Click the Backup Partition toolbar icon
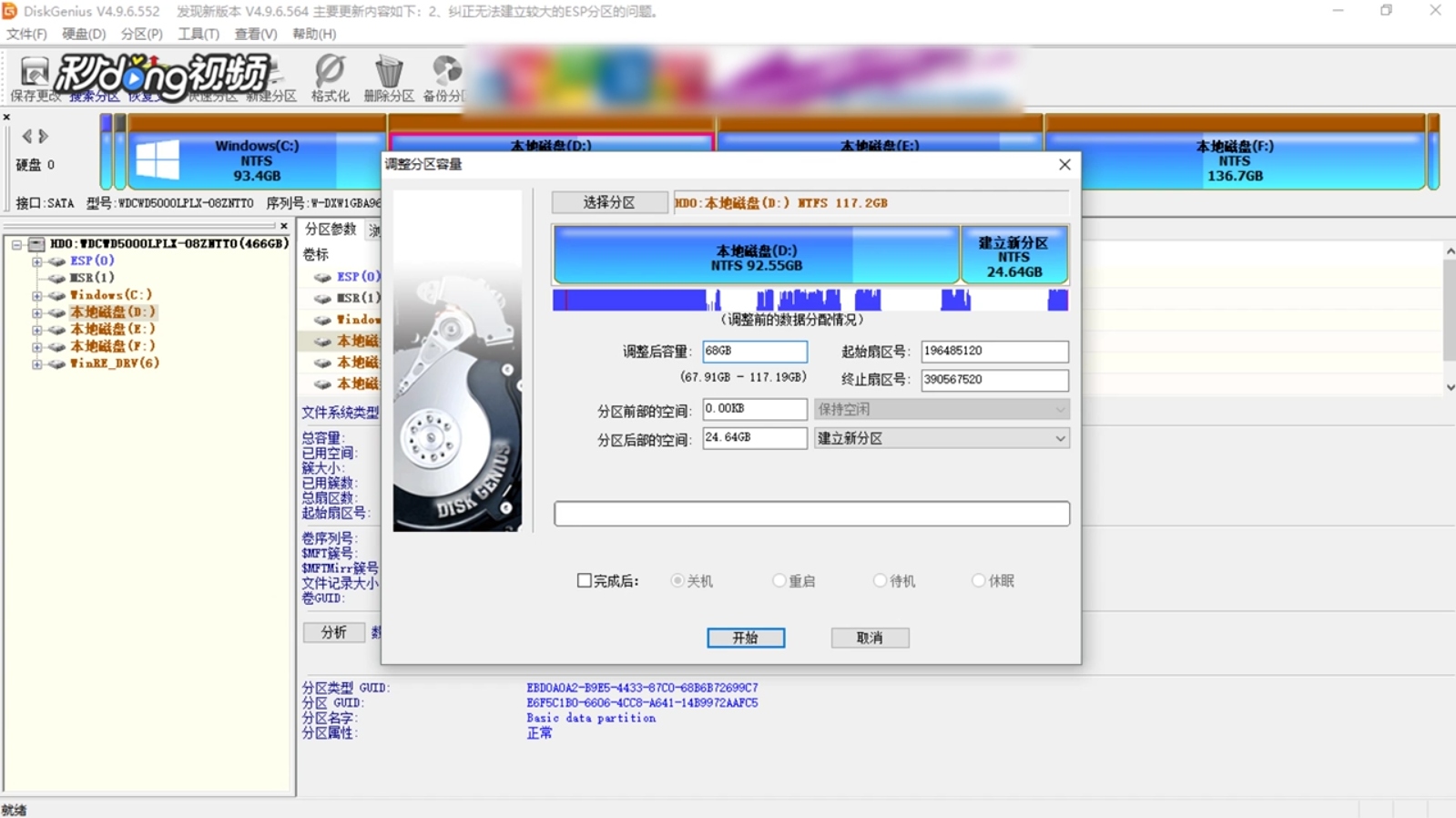1456x818 pixels. click(x=445, y=77)
